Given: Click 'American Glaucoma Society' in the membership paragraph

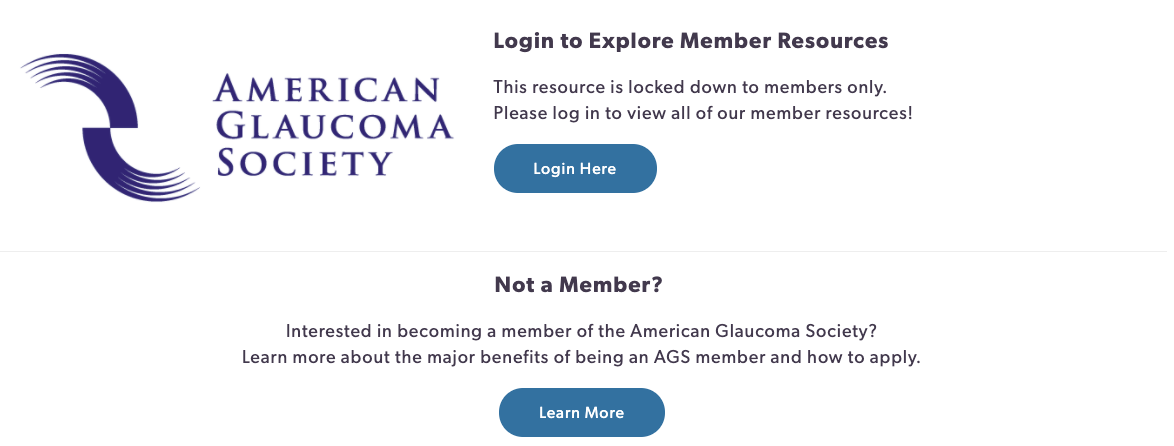Looking at the screenshot, I should (752, 331).
